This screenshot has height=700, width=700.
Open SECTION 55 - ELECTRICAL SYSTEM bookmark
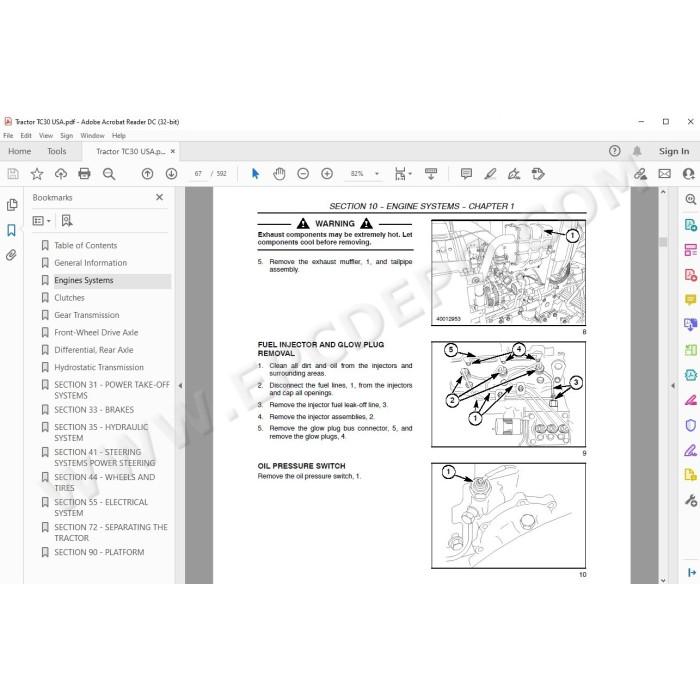[101, 508]
